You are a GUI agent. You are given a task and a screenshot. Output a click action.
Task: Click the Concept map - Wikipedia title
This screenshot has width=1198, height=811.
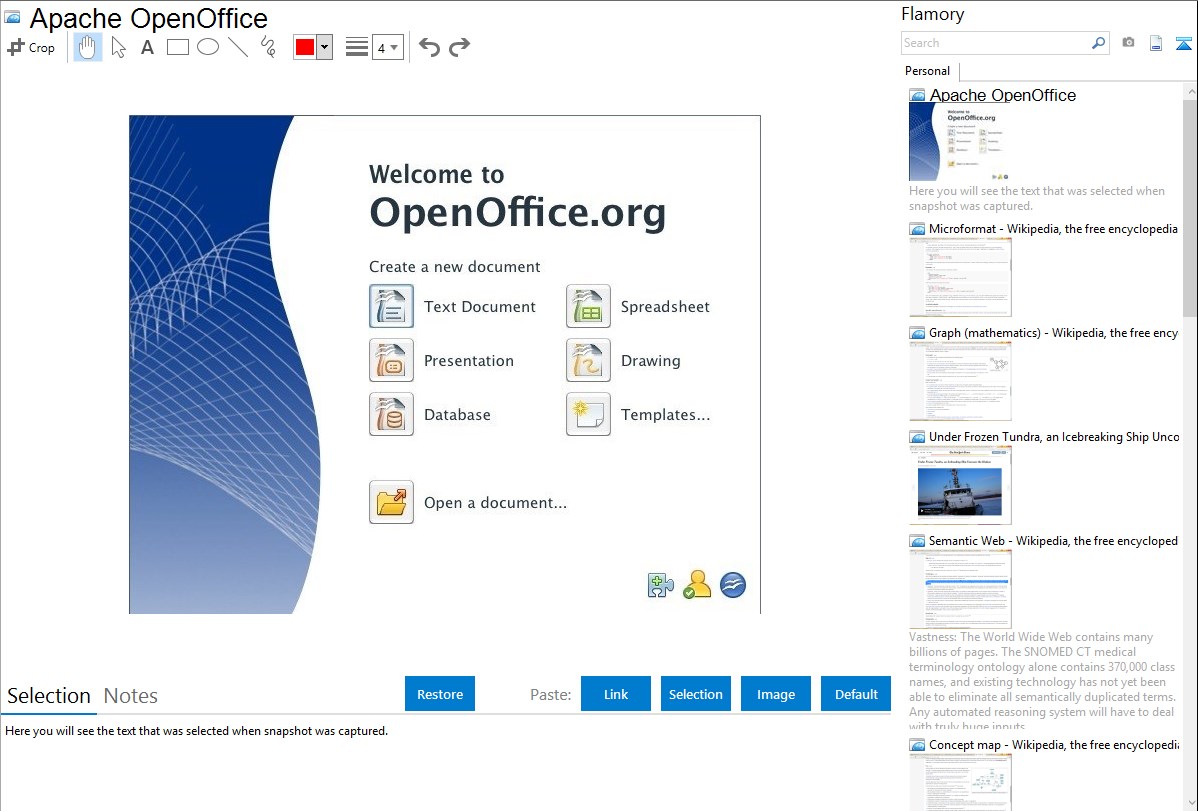(1053, 744)
